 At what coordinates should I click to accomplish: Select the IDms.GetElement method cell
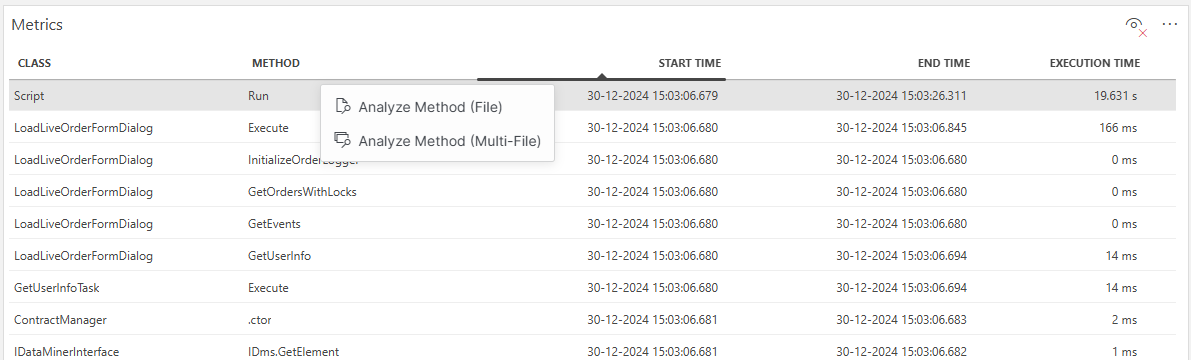tap(293, 352)
